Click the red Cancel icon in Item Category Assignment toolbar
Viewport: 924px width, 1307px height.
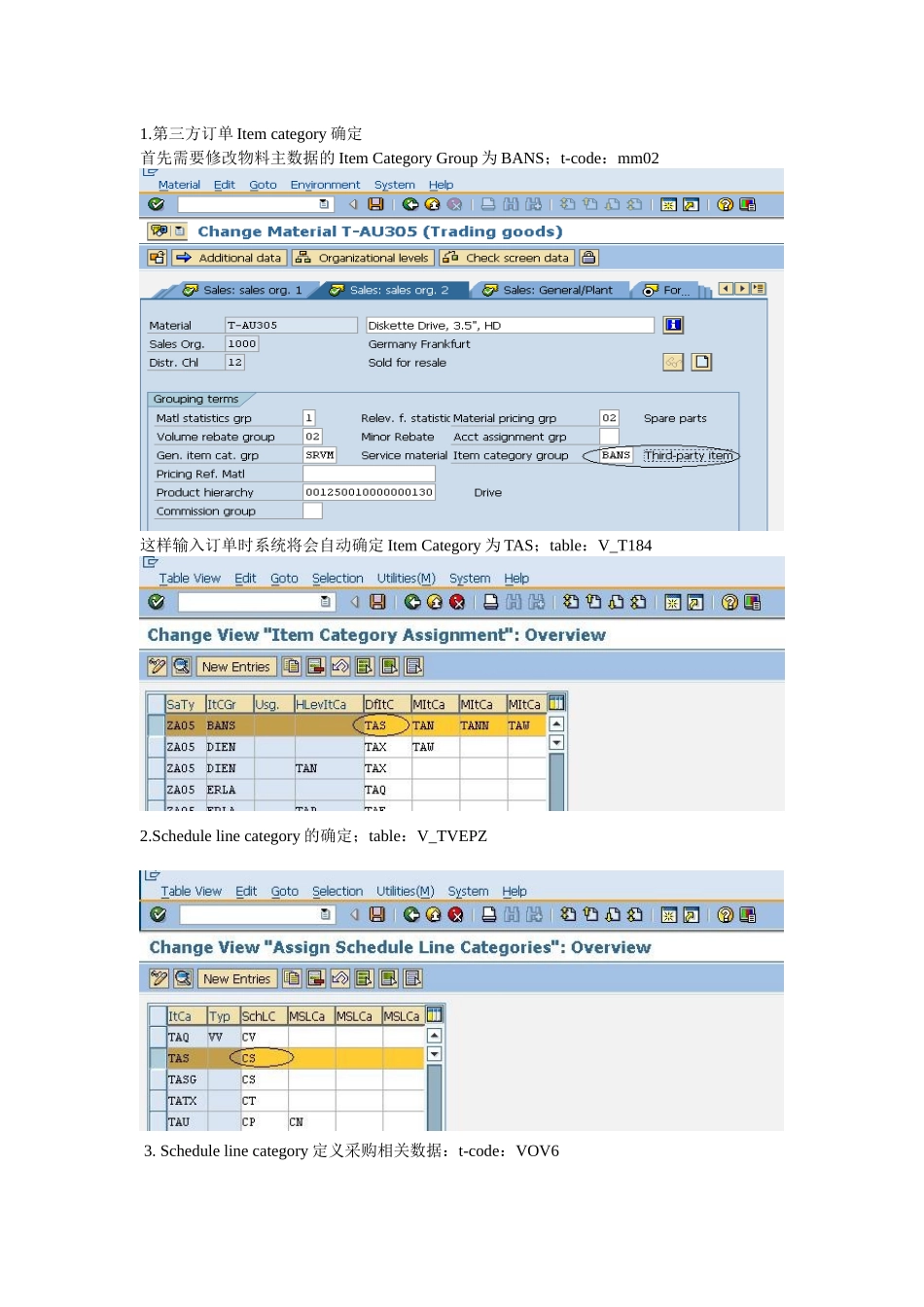tap(457, 602)
